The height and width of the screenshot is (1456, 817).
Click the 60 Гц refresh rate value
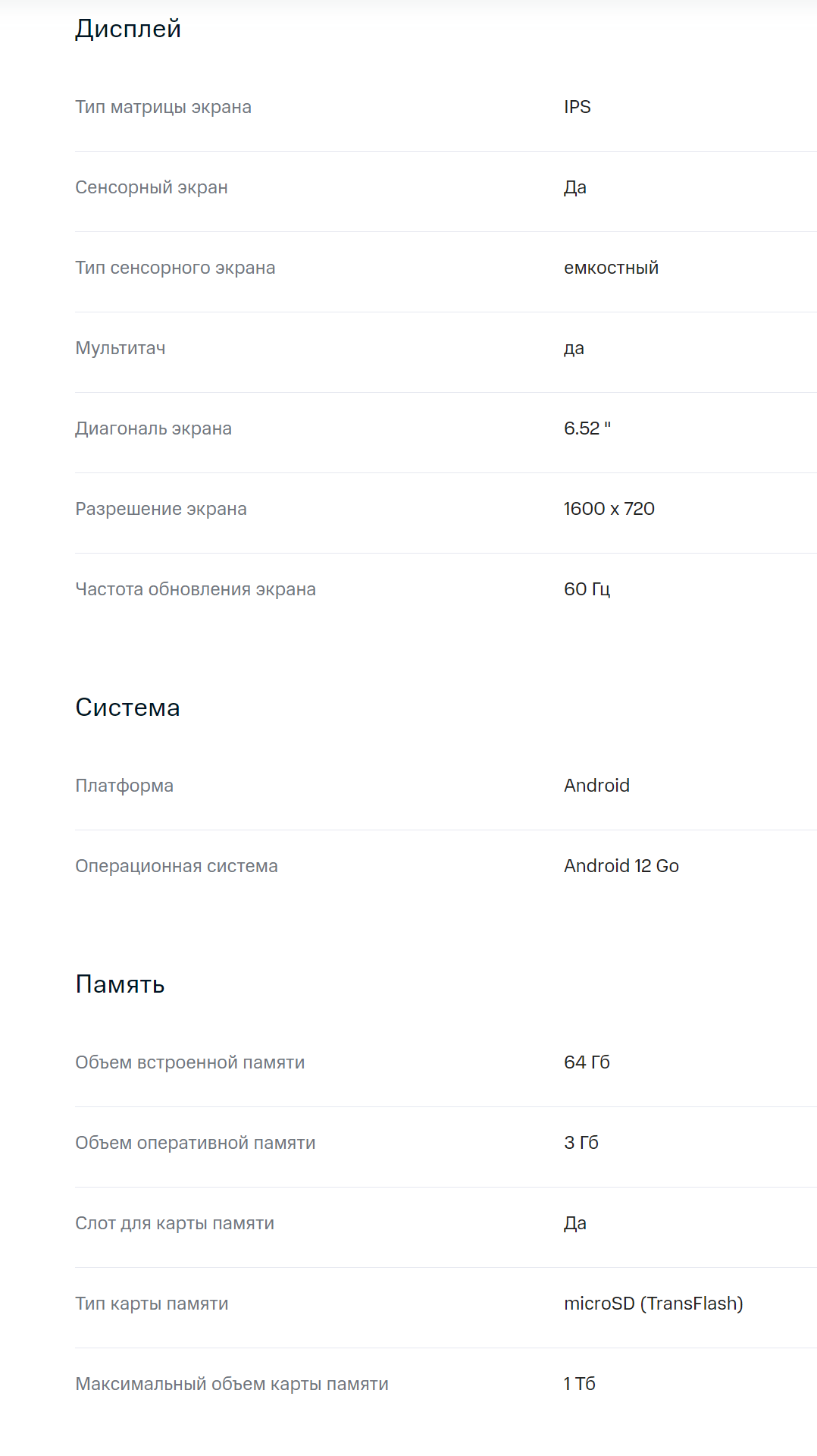coord(587,589)
